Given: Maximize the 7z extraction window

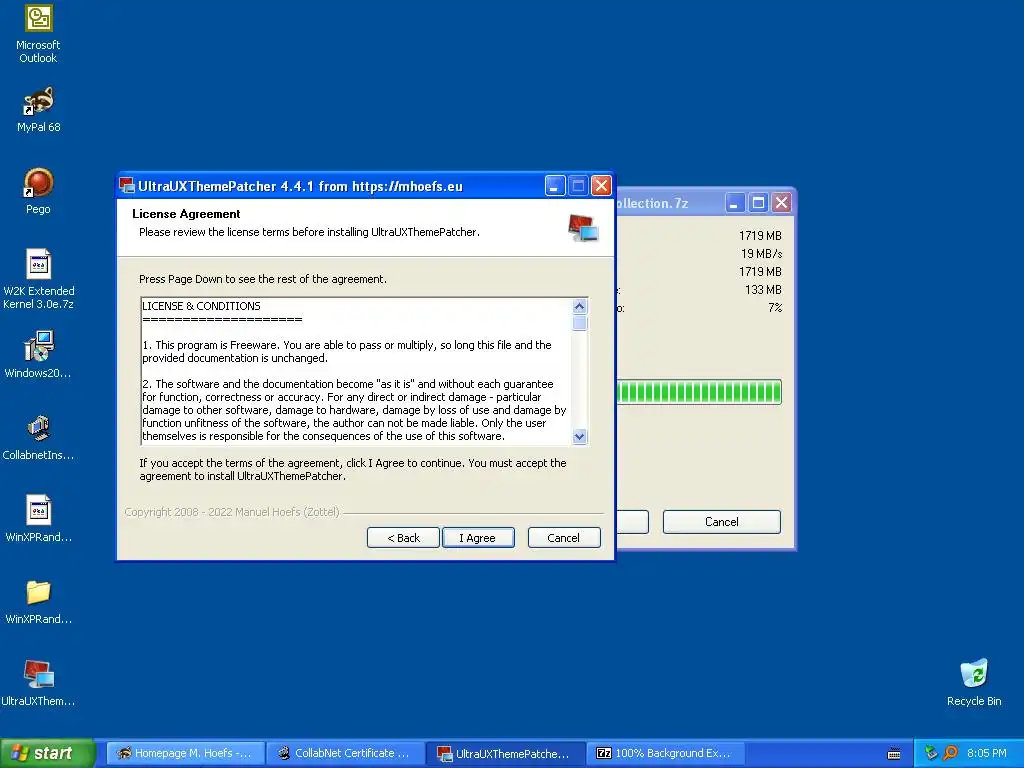Looking at the screenshot, I should click(758, 203).
